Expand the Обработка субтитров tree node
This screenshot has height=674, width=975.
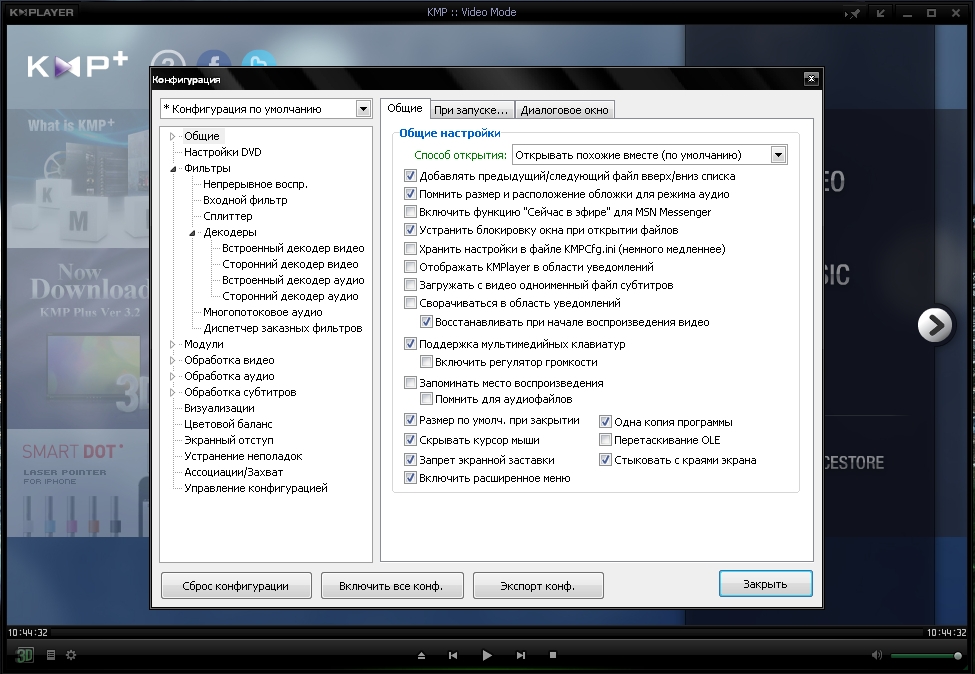[x=172, y=392]
